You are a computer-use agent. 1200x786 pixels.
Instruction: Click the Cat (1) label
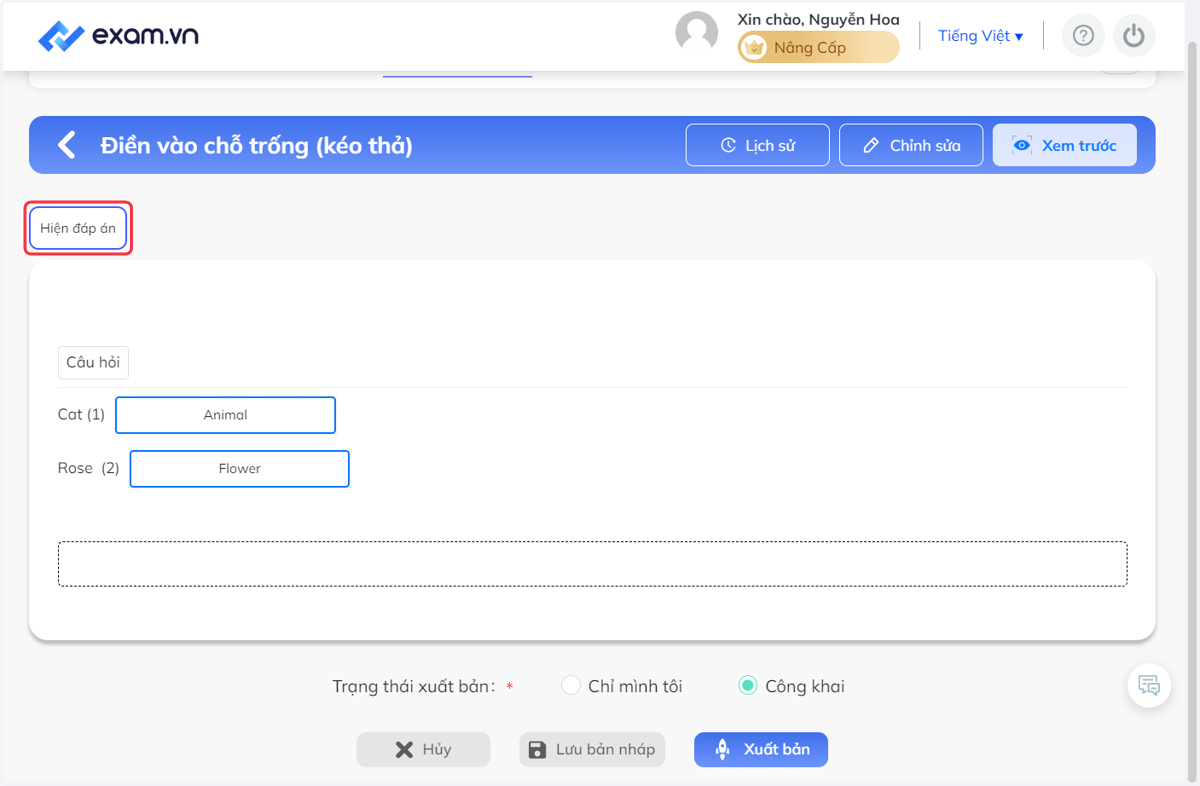tap(81, 414)
